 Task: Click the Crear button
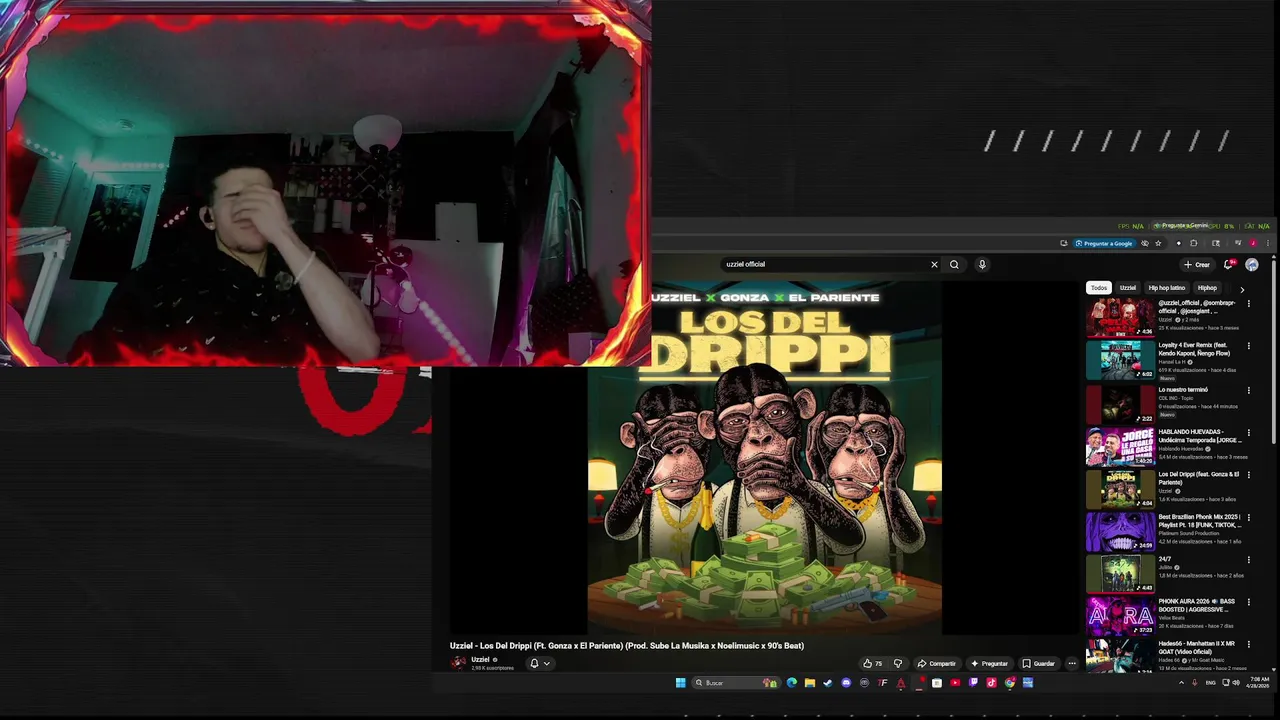(1197, 265)
